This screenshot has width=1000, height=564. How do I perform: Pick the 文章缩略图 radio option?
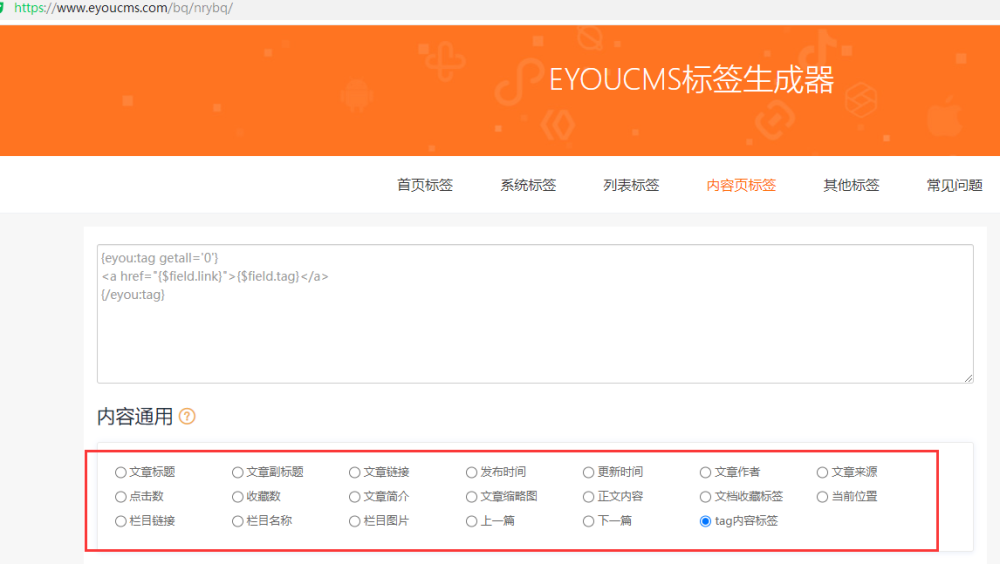(471, 496)
